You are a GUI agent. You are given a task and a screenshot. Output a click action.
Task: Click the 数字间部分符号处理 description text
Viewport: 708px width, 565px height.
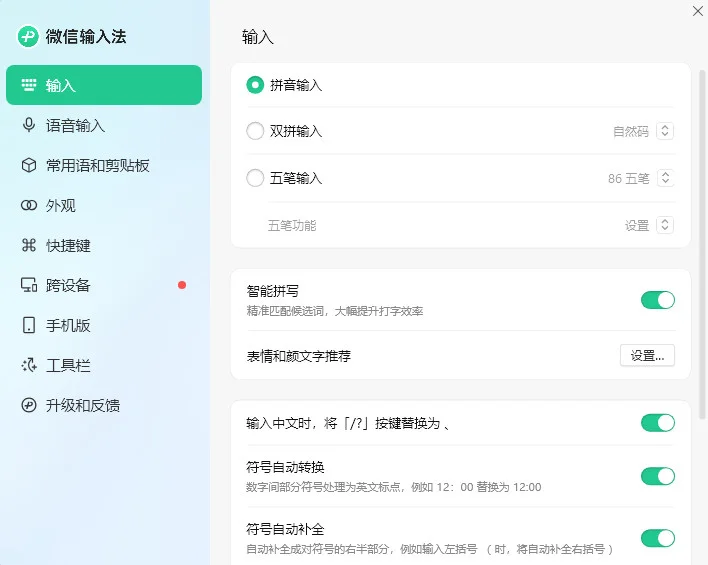pyautogui.click(x=394, y=487)
